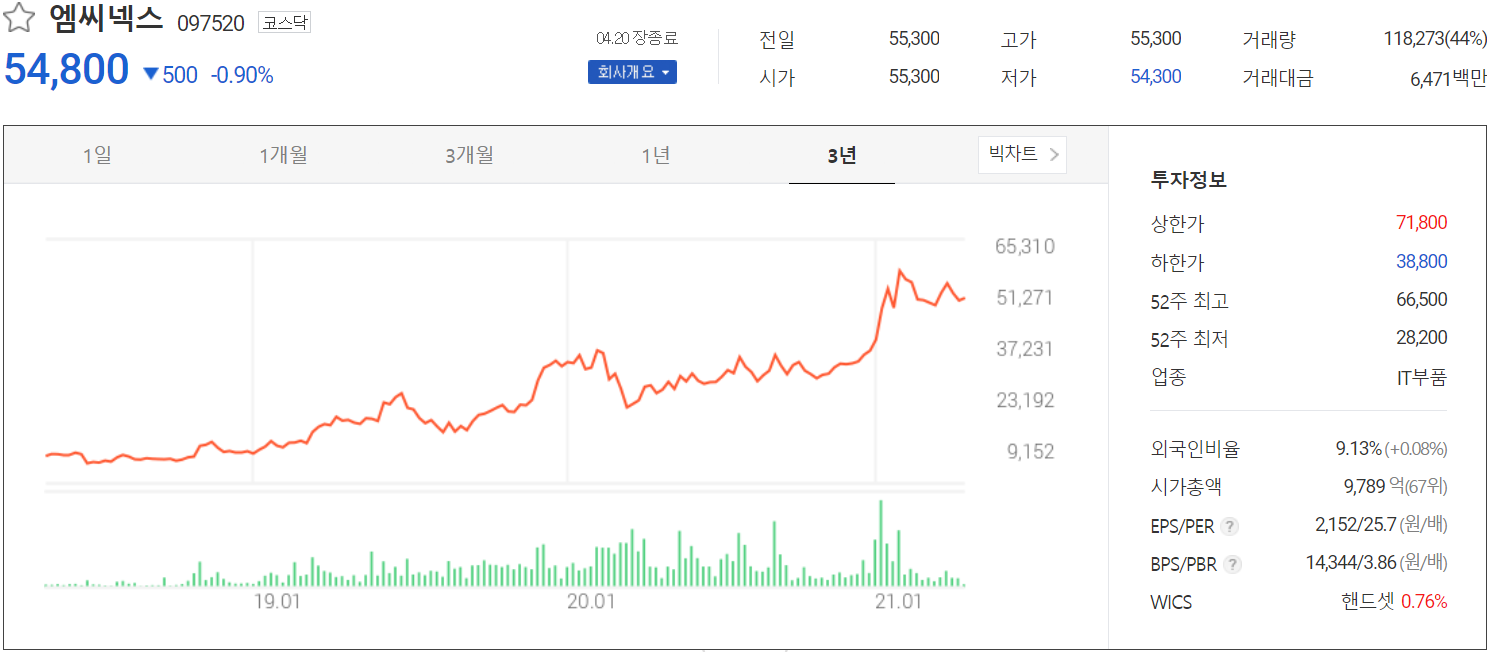Click the EPS/PER value 2,152/25.7
Viewport: 1489px width, 652px height.
1355,525
